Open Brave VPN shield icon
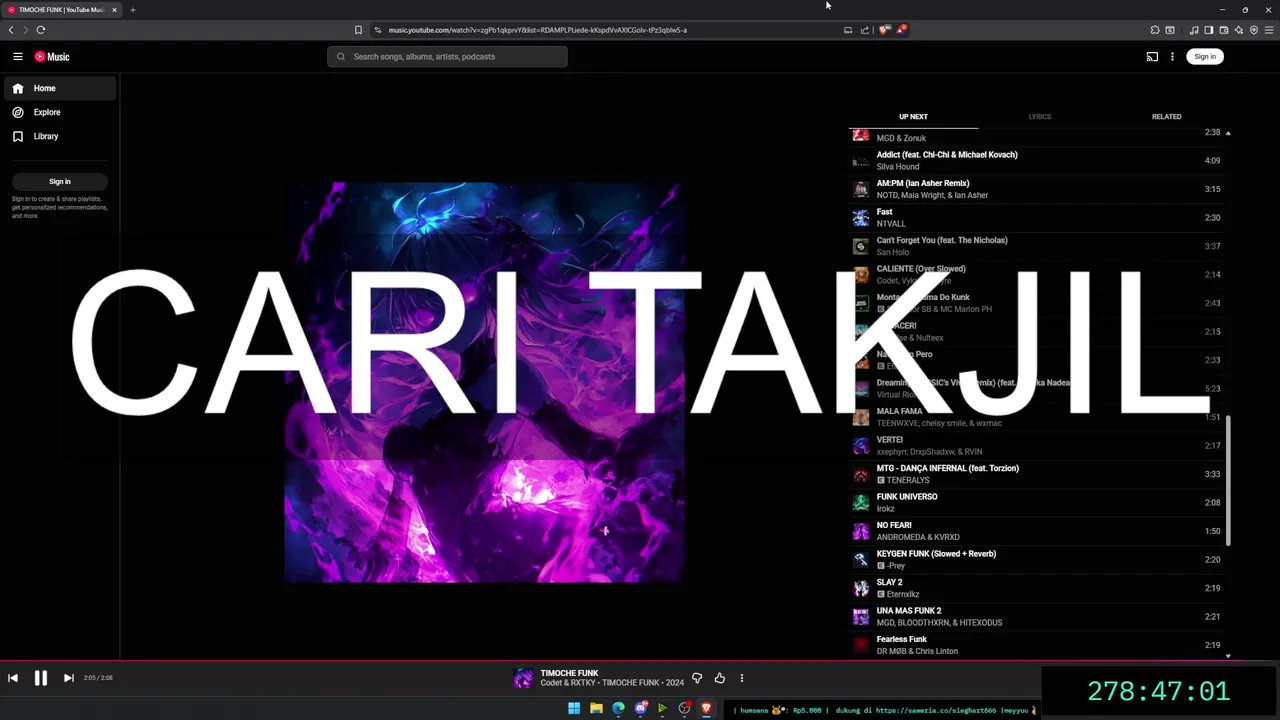 point(1254,30)
